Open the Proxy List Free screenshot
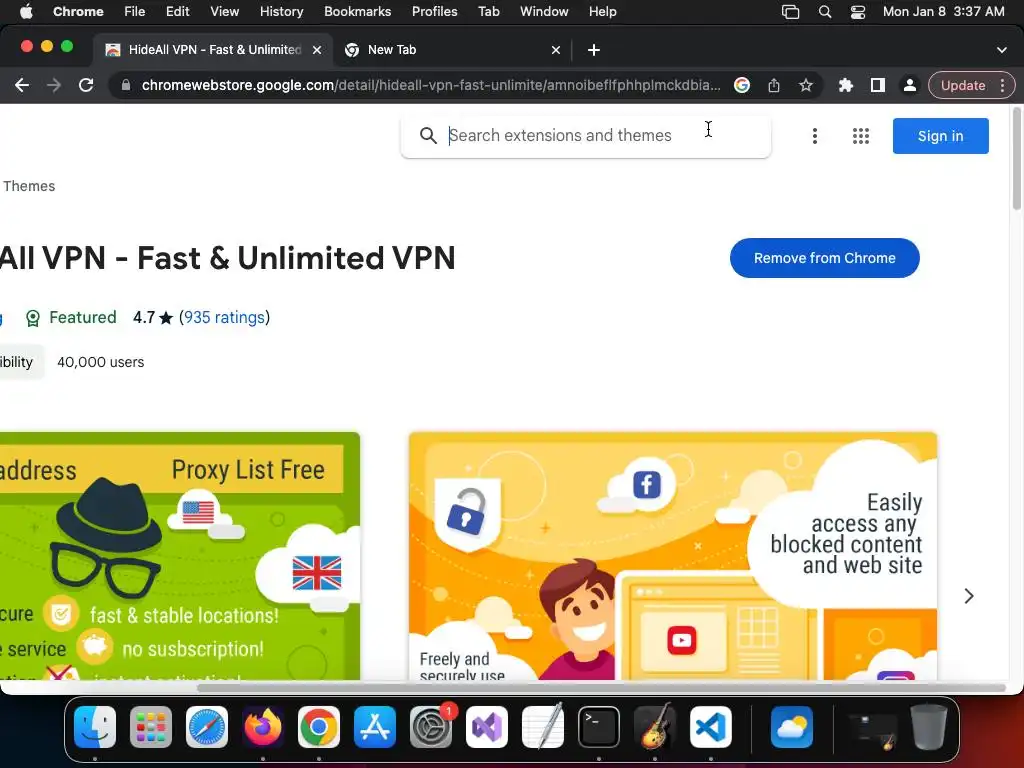This screenshot has width=1024, height=768. 180,556
